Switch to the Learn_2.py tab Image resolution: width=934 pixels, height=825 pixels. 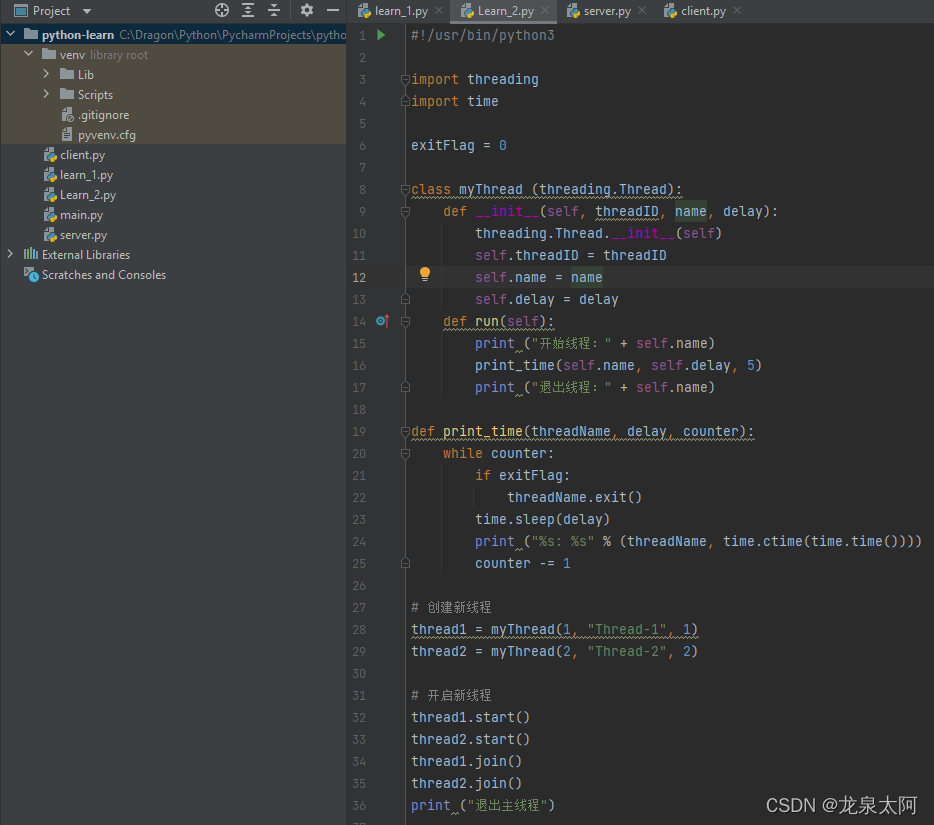[505, 11]
